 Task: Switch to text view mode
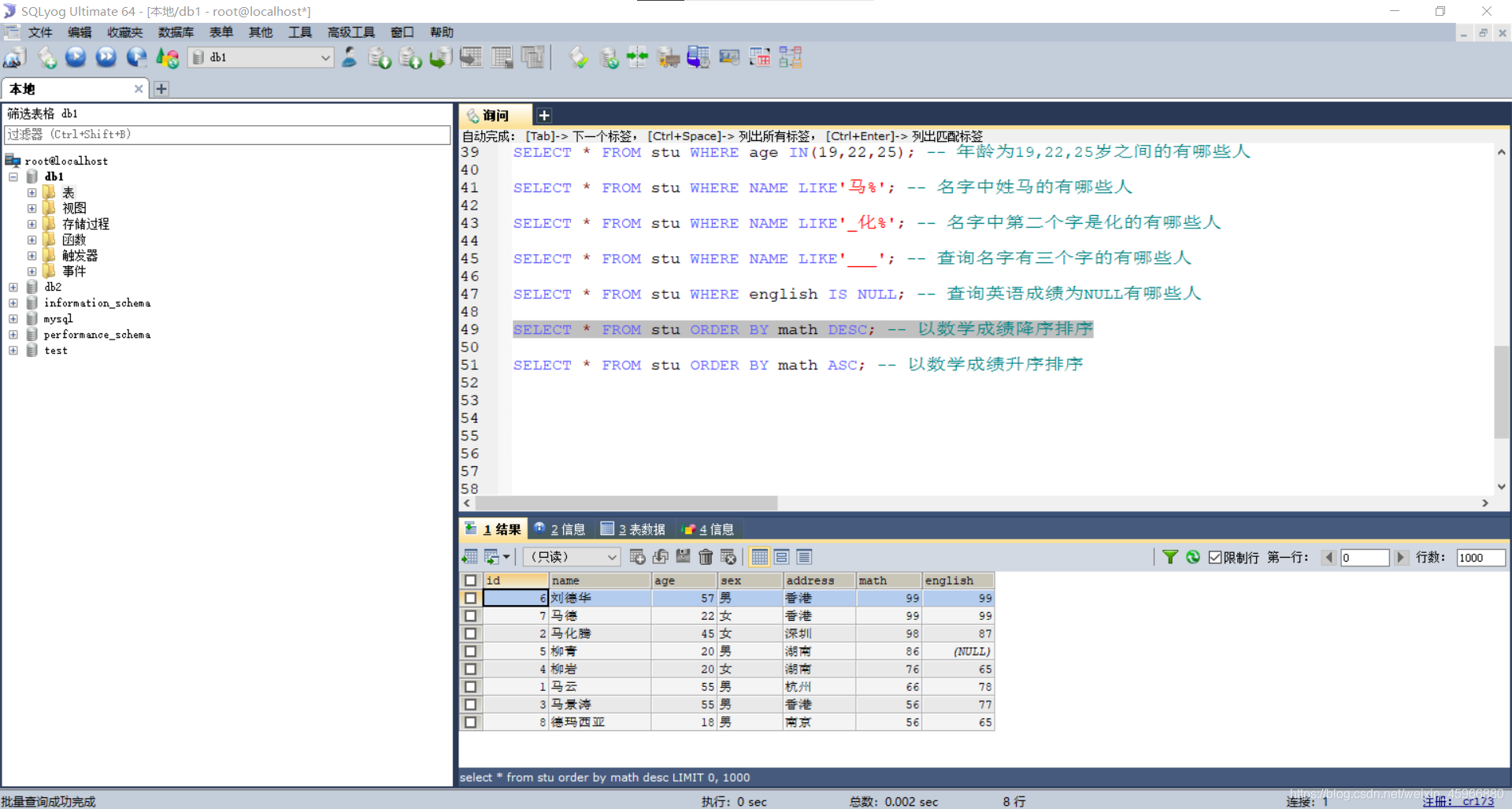click(804, 557)
